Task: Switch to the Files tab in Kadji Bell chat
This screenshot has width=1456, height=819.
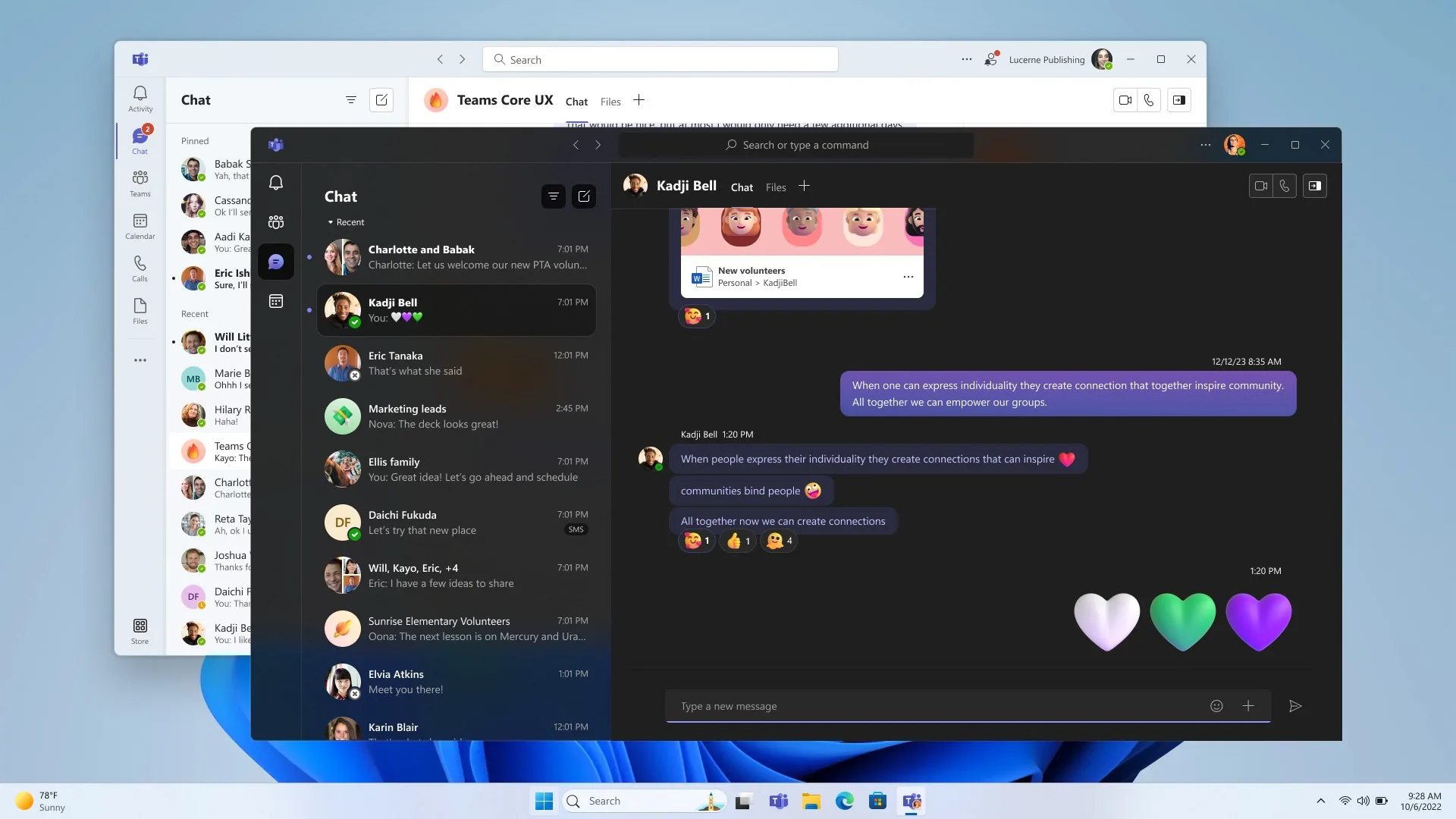Action: [x=775, y=186]
